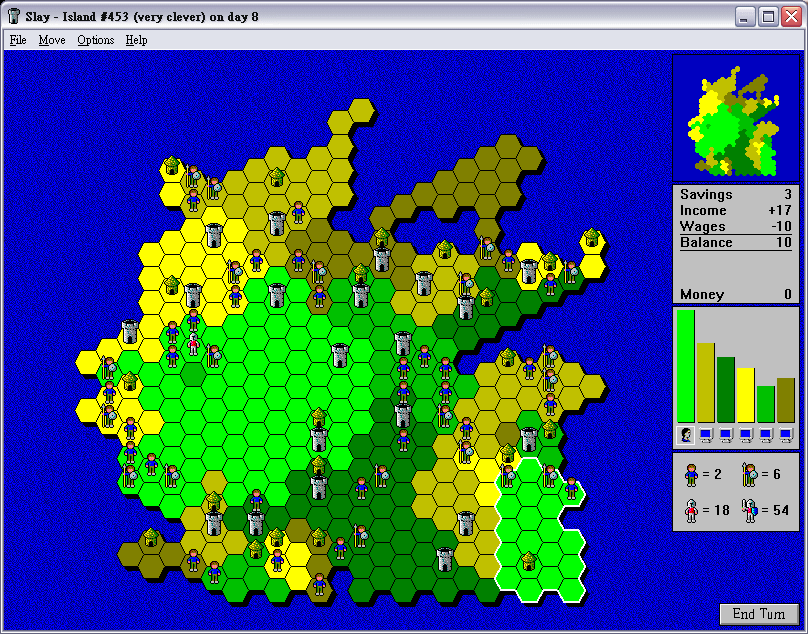Image resolution: width=808 pixels, height=634 pixels.
Task: Click the Money value 0
Action: click(787, 294)
